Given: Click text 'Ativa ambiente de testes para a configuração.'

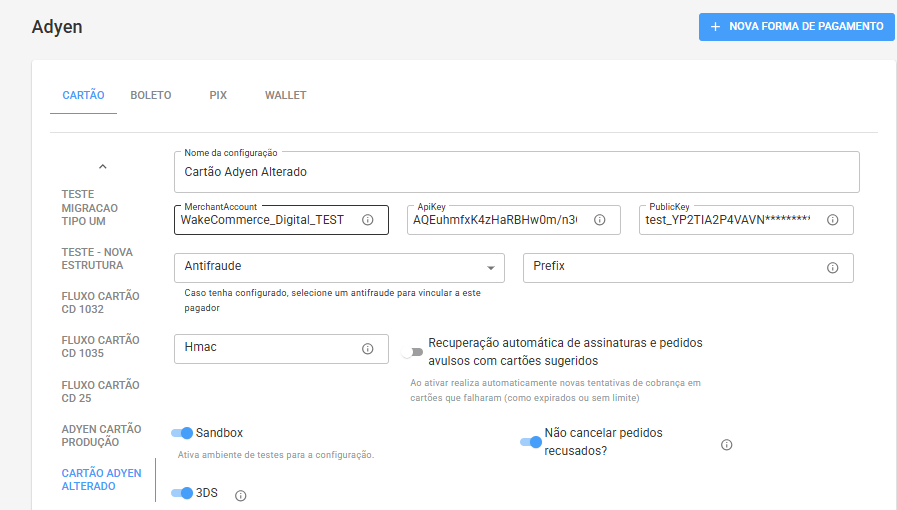Looking at the screenshot, I should (276, 455).
